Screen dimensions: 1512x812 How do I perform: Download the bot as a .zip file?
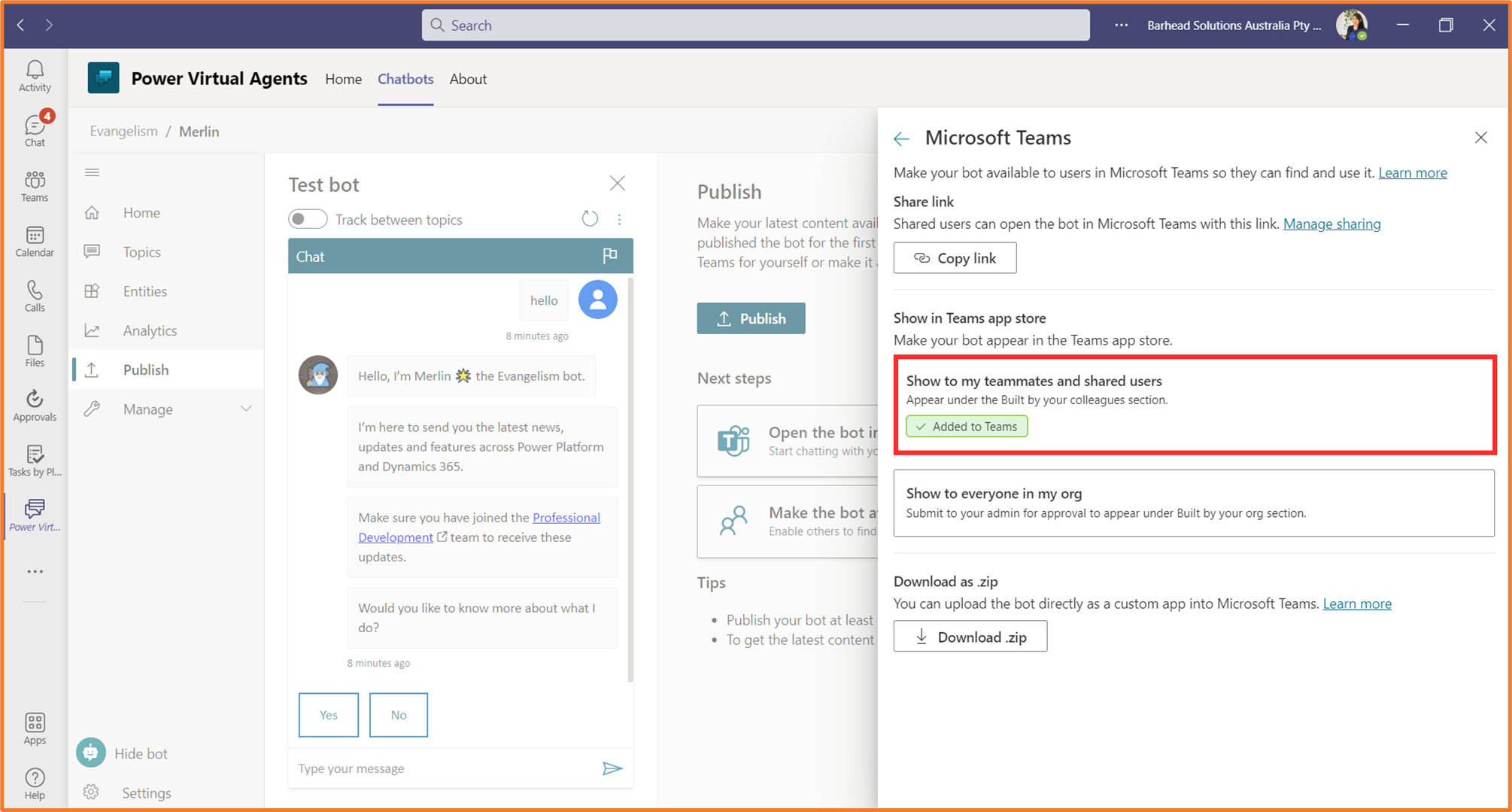click(970, 636)
